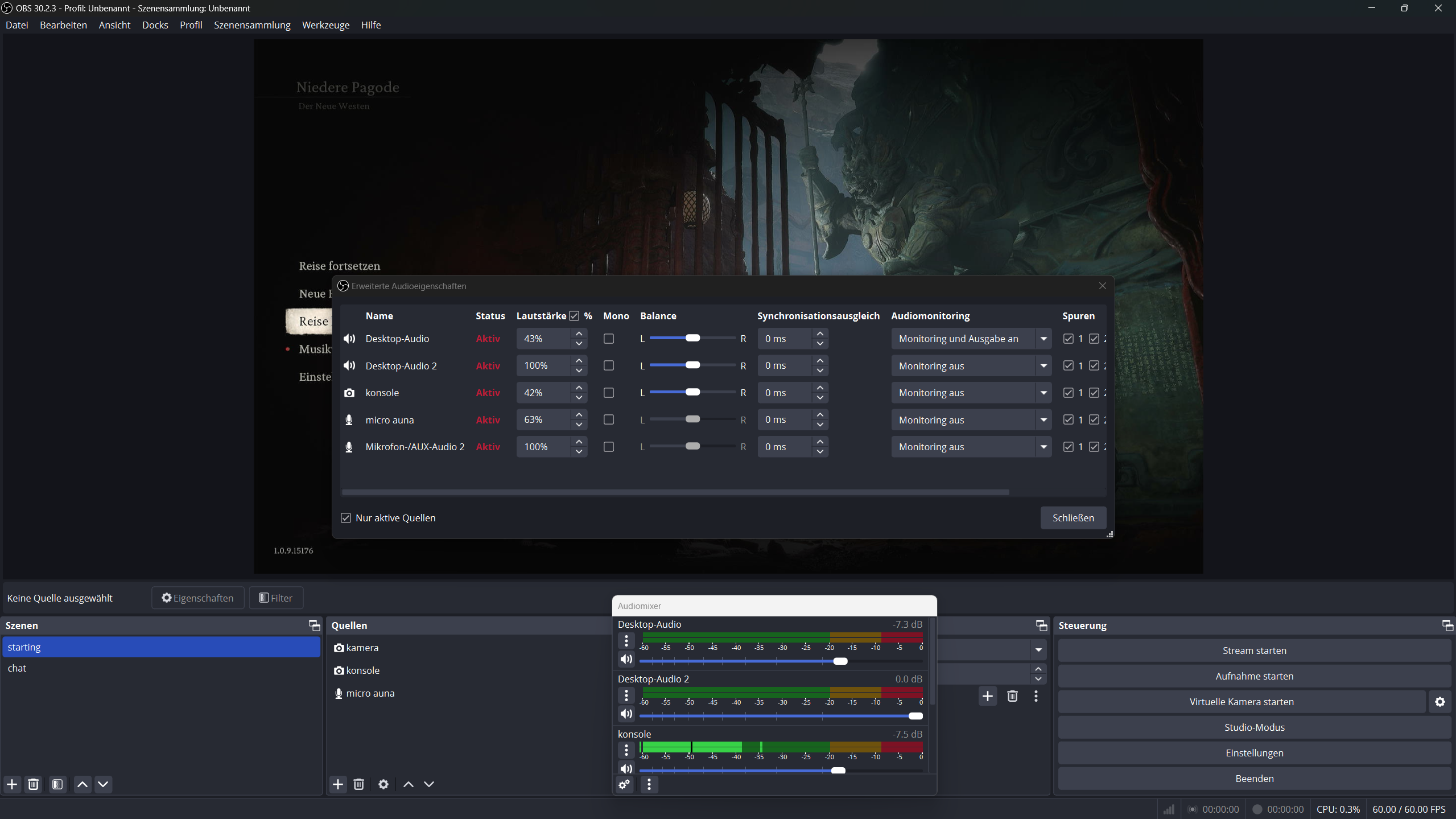Click Stream starten
This screenshot has height=819, width=1456.
tap(1254, 651)
